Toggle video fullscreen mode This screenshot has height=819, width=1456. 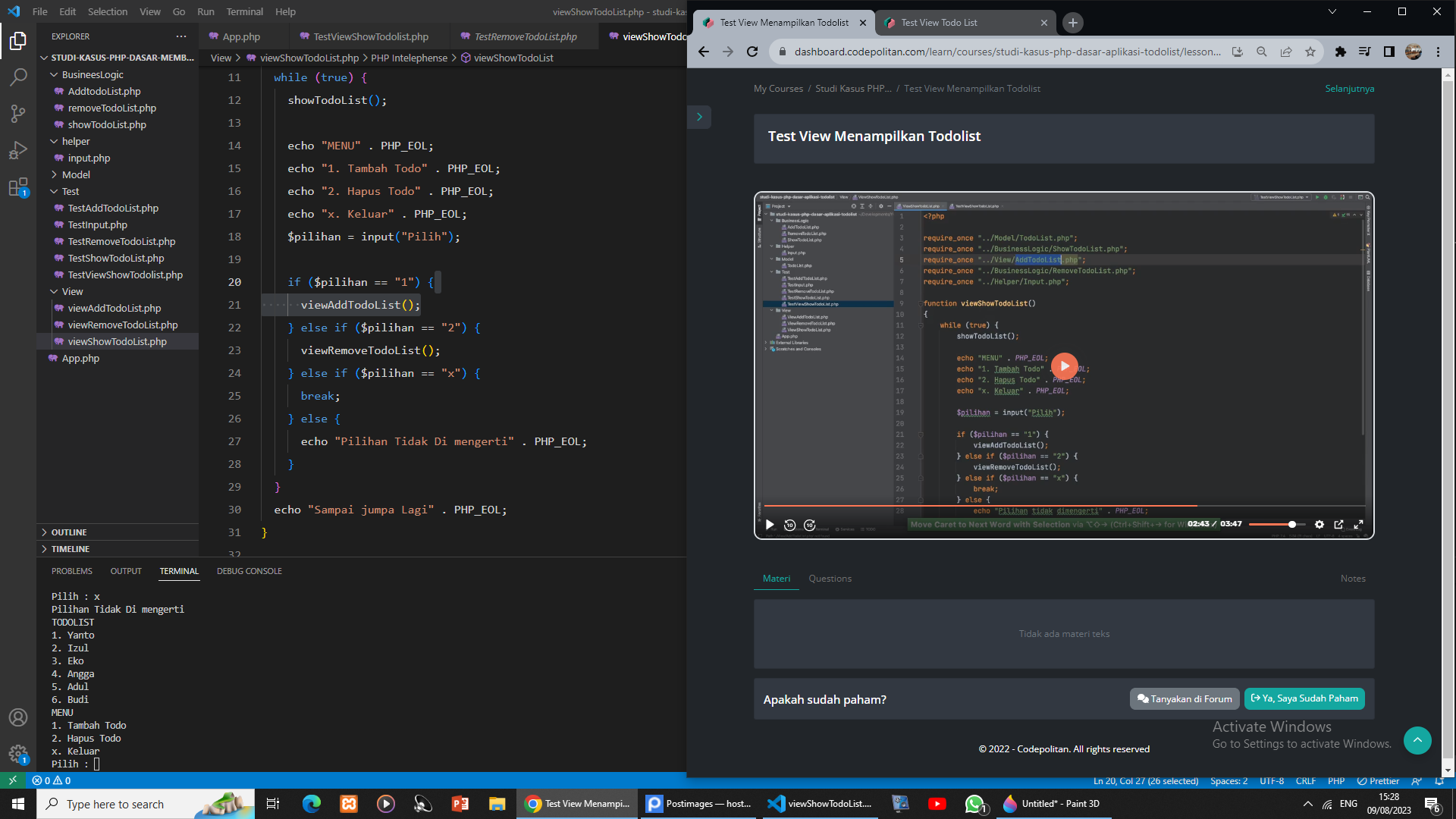point(1359,525)
